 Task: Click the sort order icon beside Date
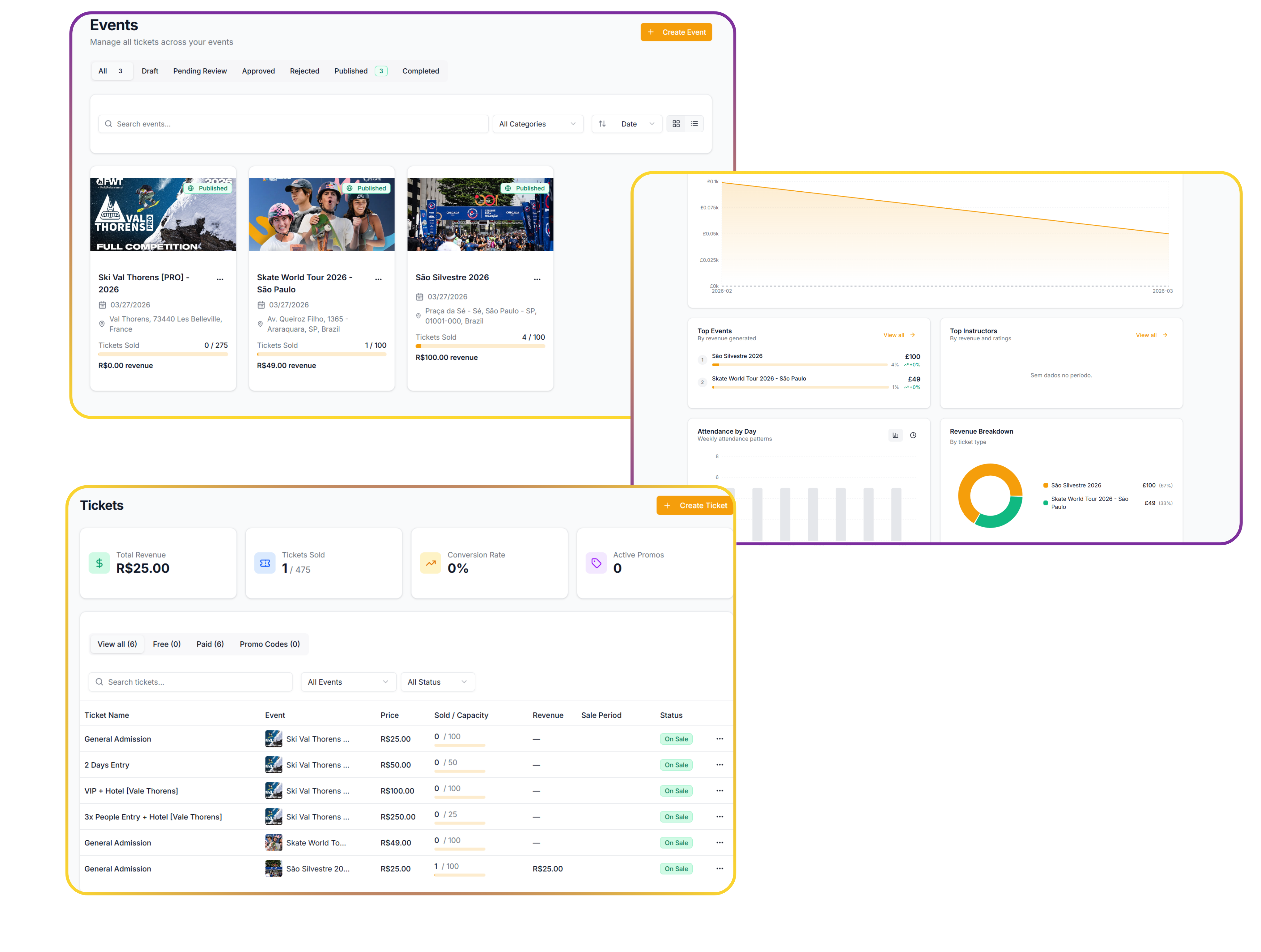click(x=603, y=124)
